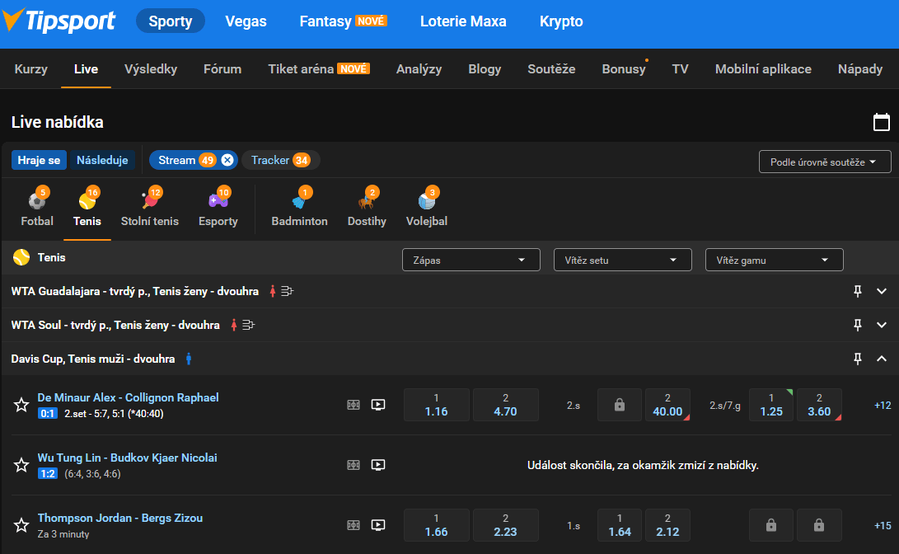Click the Tipsport logo

pos(58,21)
